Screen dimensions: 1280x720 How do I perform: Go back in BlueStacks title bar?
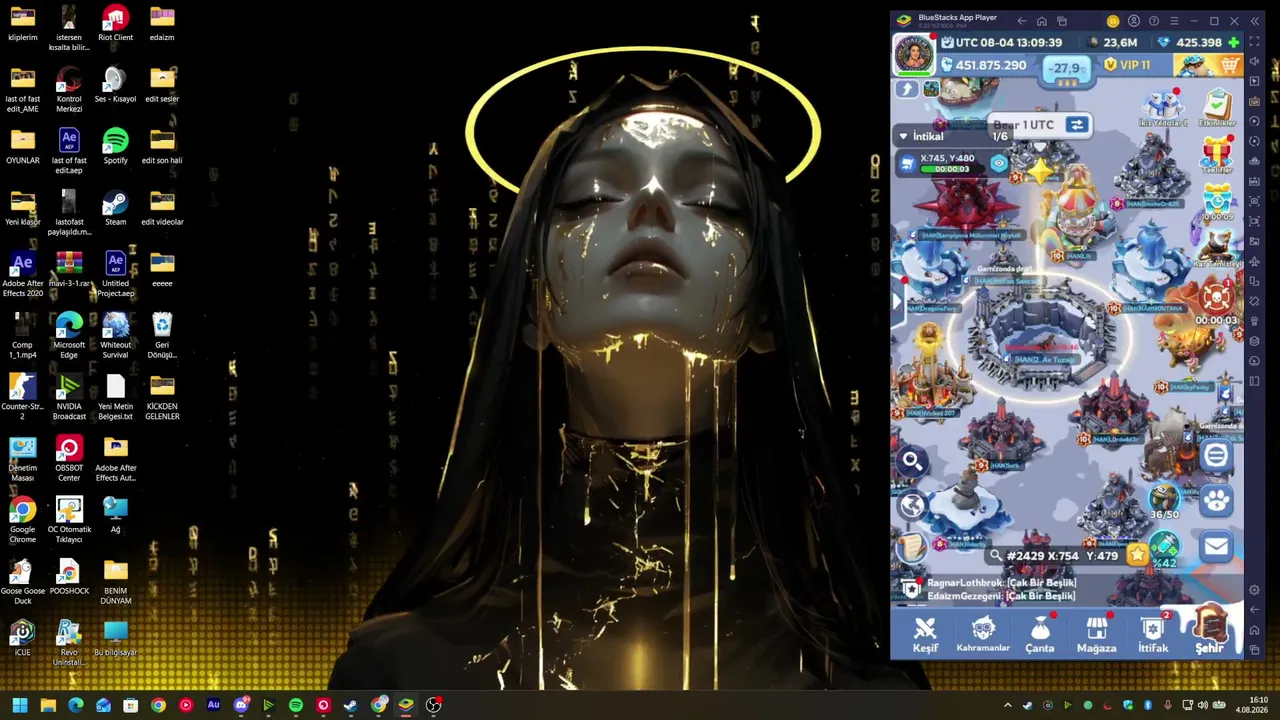[x=1021, y=21]
